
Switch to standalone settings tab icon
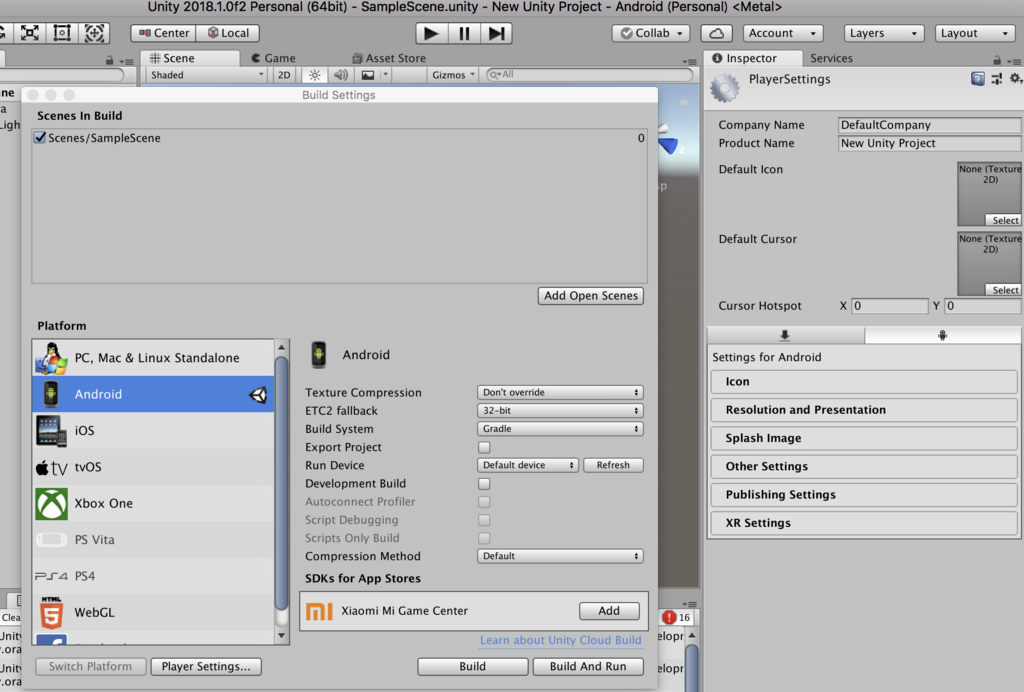[786, 336]
